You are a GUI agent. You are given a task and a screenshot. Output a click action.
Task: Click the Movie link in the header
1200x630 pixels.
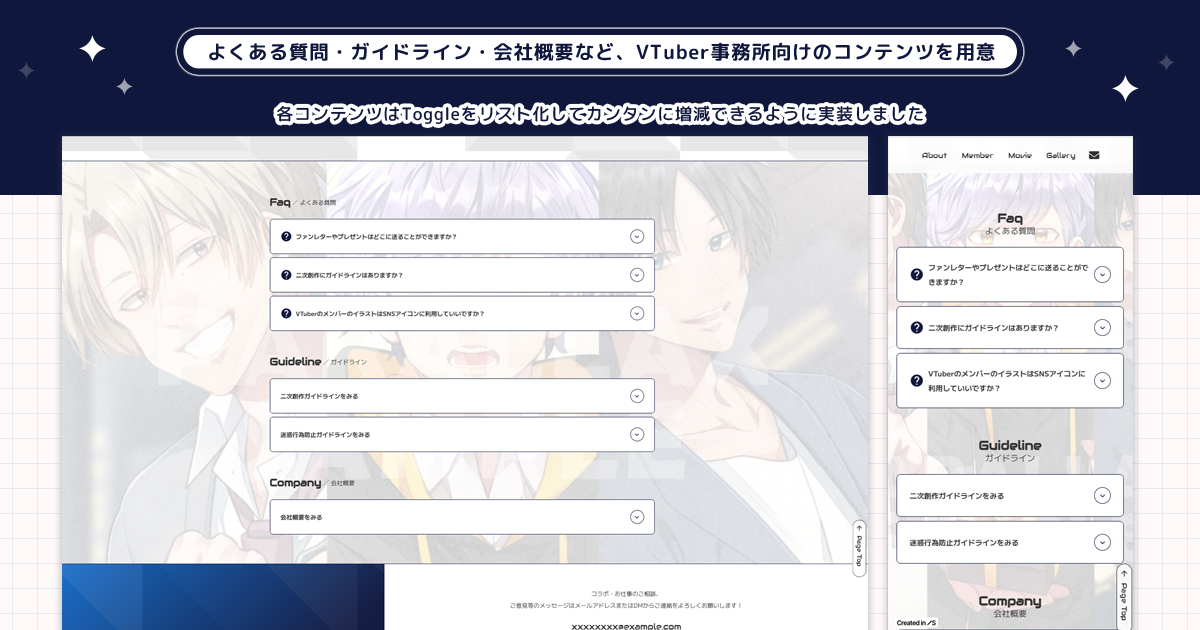point(1021,155)
